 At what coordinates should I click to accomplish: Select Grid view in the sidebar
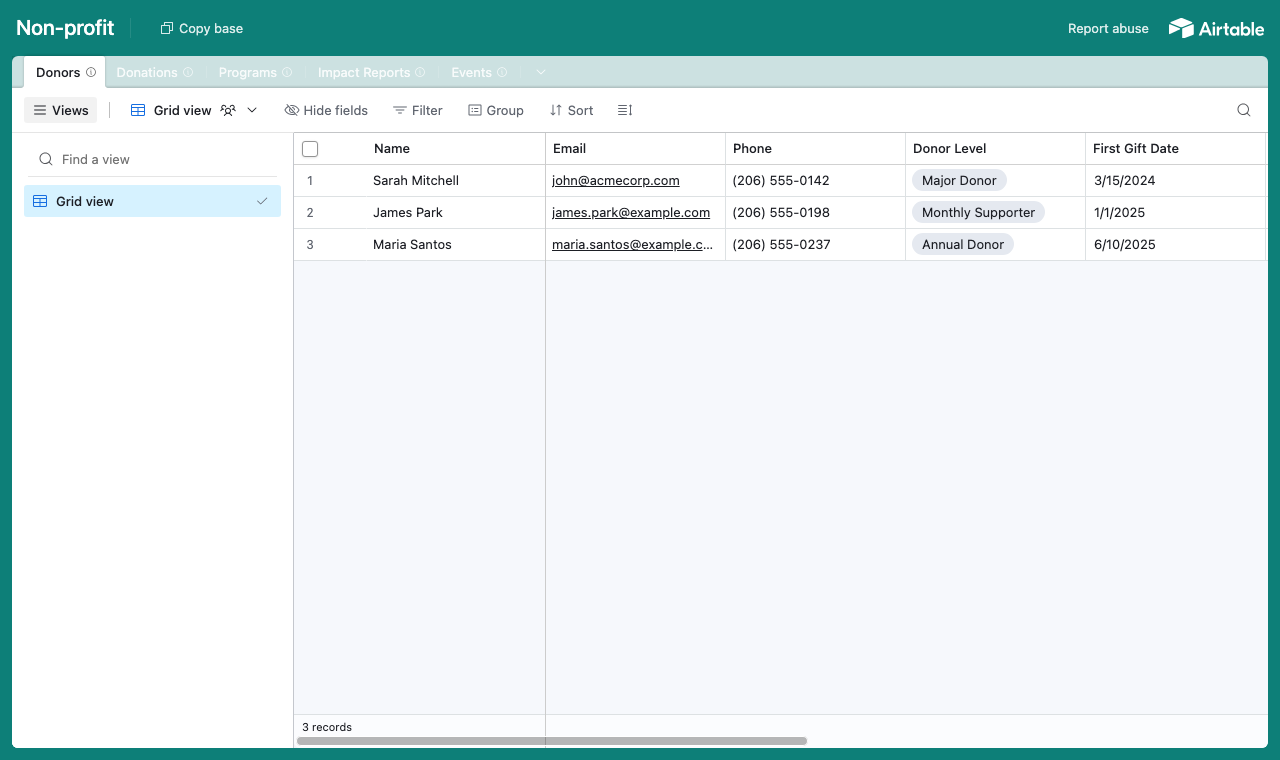tap(152, 201)
